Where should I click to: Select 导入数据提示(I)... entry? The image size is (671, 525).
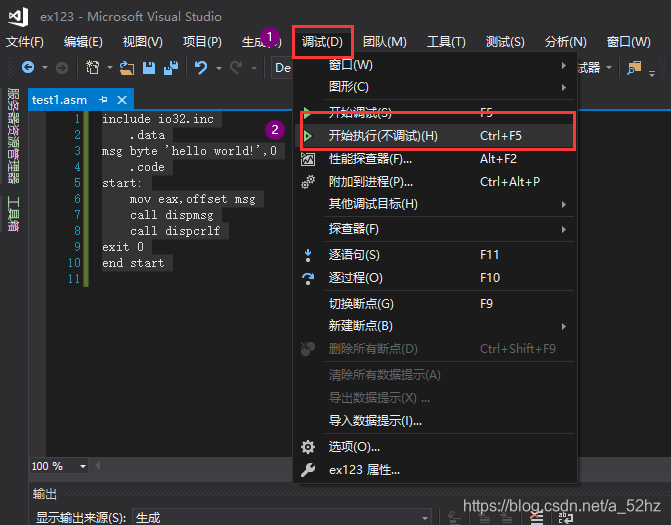[x=434, y=421]
